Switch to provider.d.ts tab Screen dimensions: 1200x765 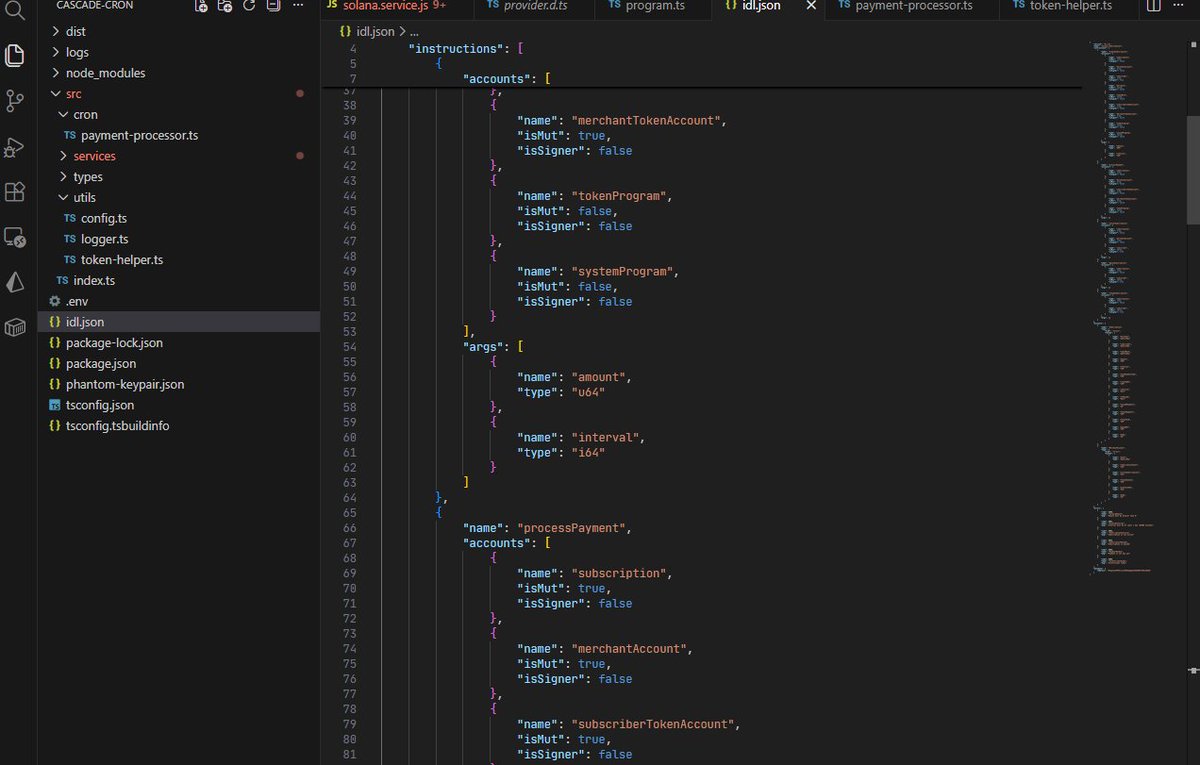(532, 6)
